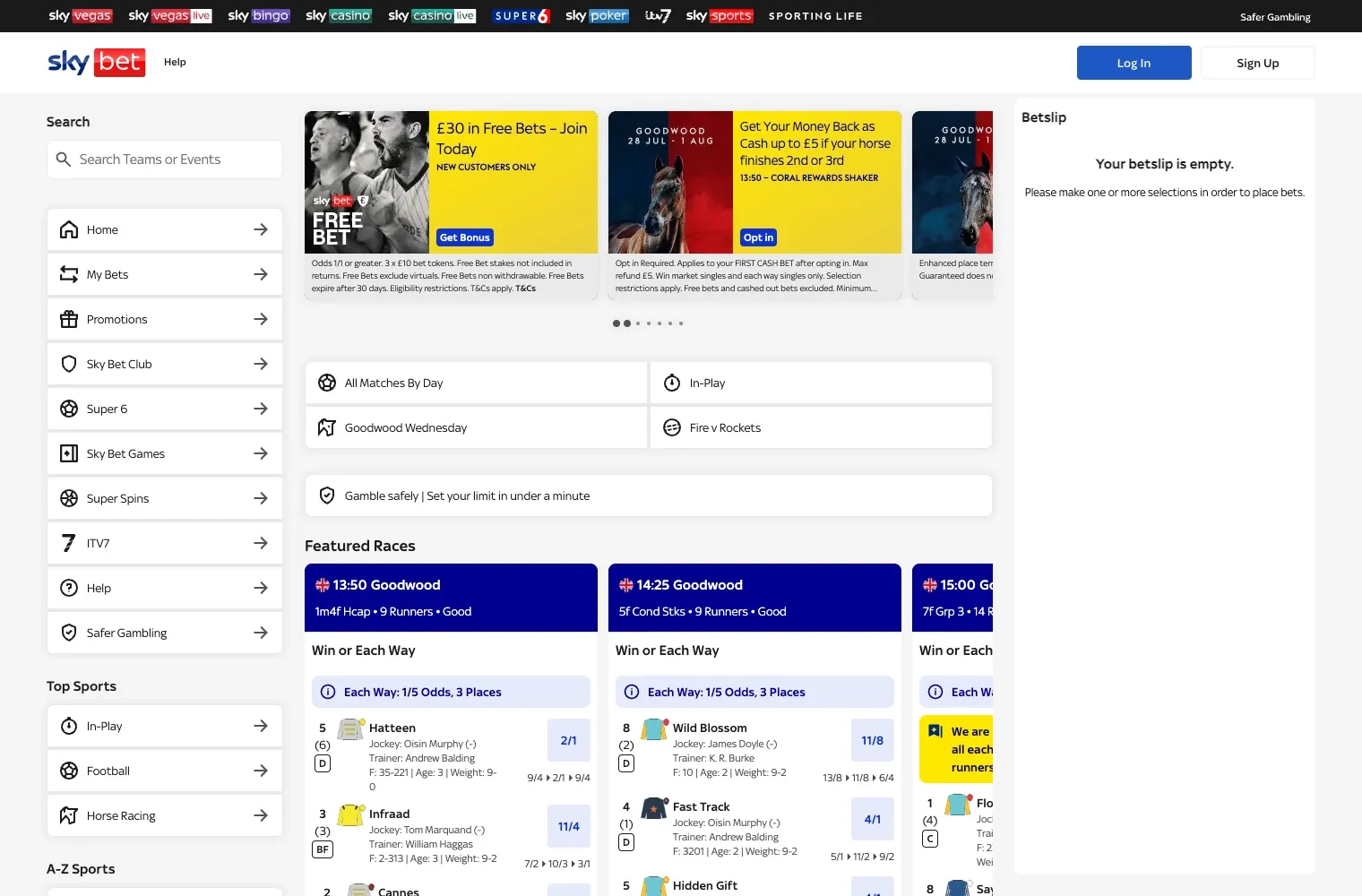Click the Safer Gambling shield icon
Viewport: 1362px width, 896px height.
click(x=69, y=633)
